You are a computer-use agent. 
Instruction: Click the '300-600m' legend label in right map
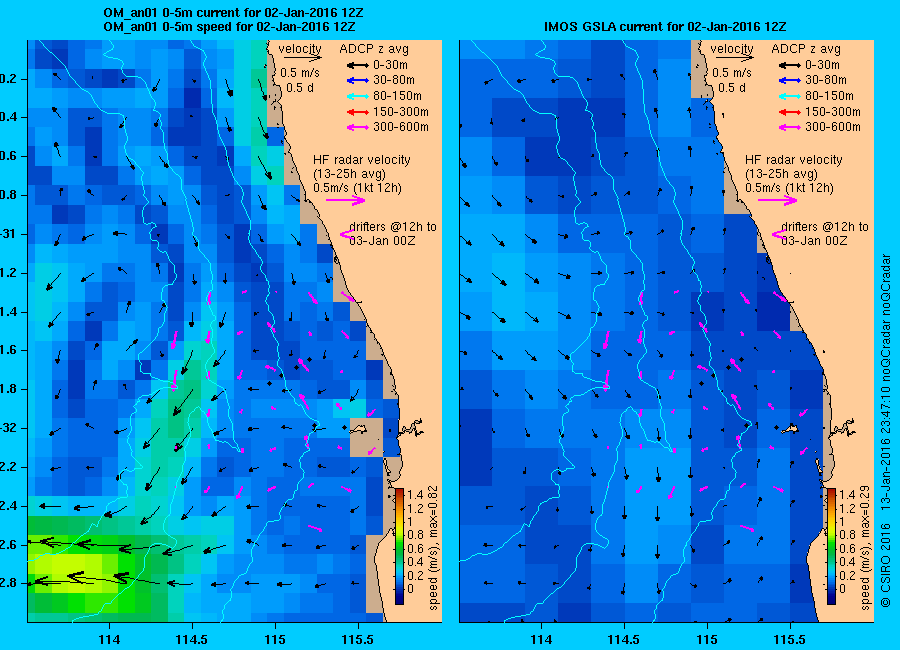pyautogui.click(x=833, y=127)
